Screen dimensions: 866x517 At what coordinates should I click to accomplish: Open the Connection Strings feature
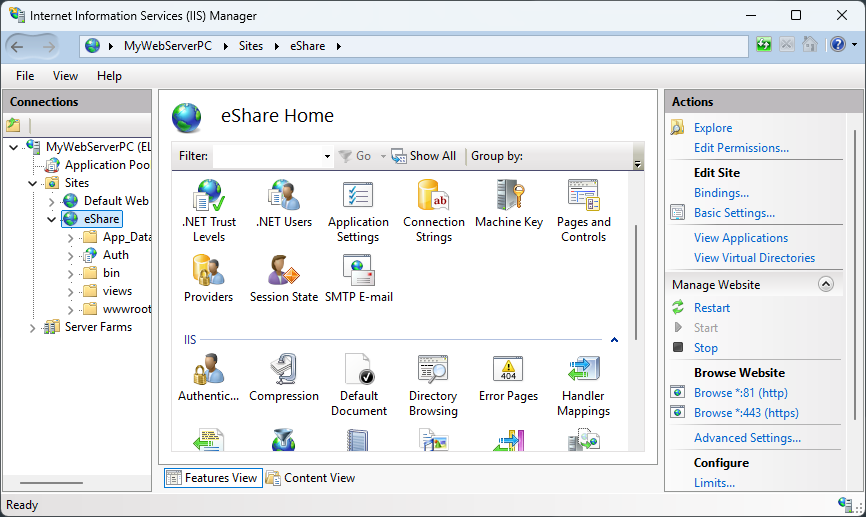click(x=433, y=211)
